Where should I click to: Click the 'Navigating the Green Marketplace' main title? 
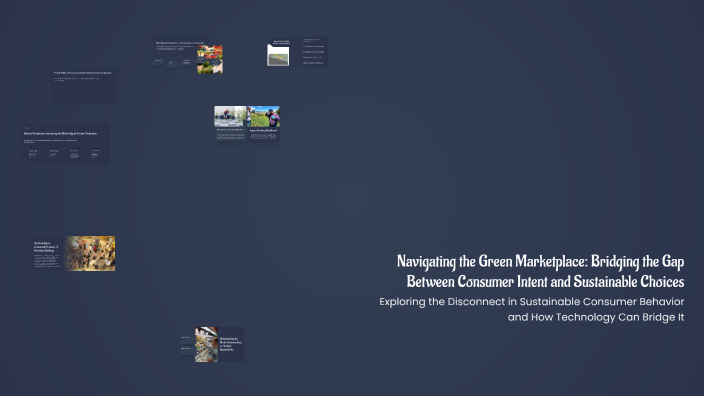click(541, 272)
